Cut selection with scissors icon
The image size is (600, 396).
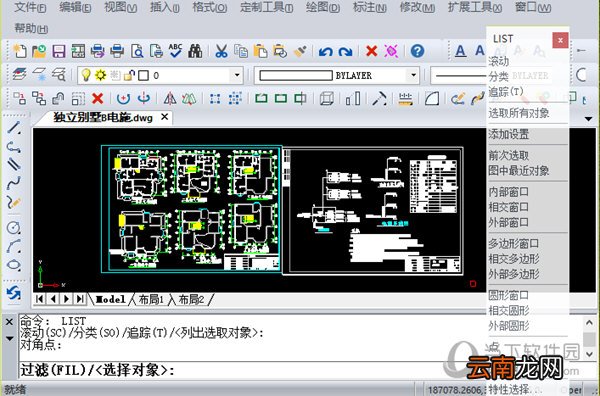coord(221,51)
